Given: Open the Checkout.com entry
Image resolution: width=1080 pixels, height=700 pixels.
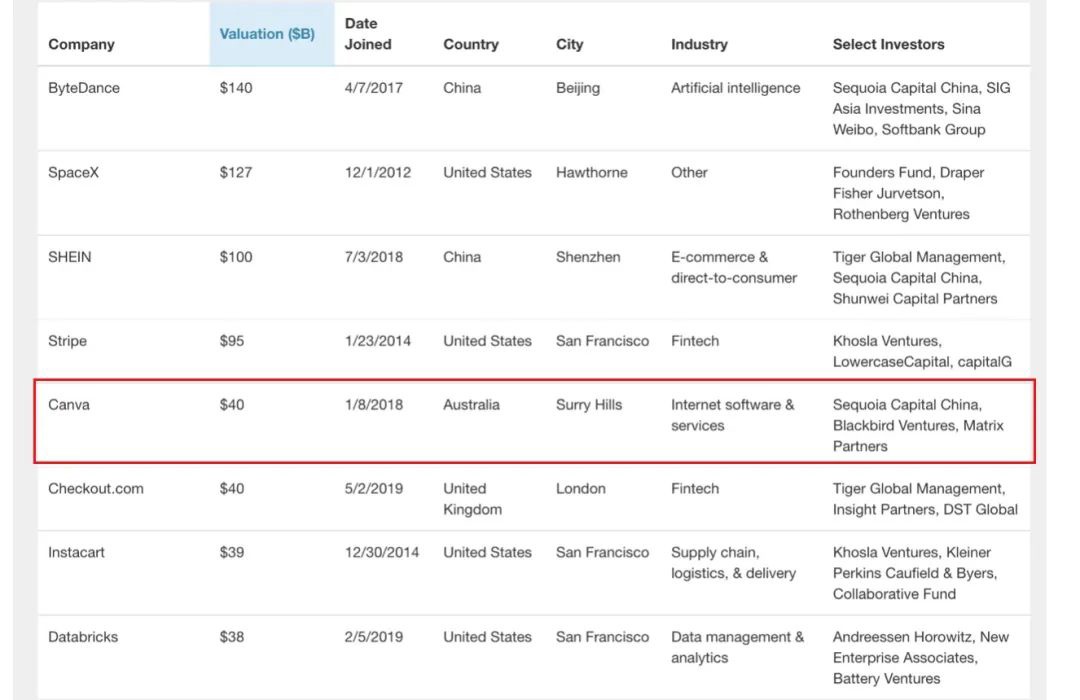Looking at the screenshot, I should pos(96,488).
